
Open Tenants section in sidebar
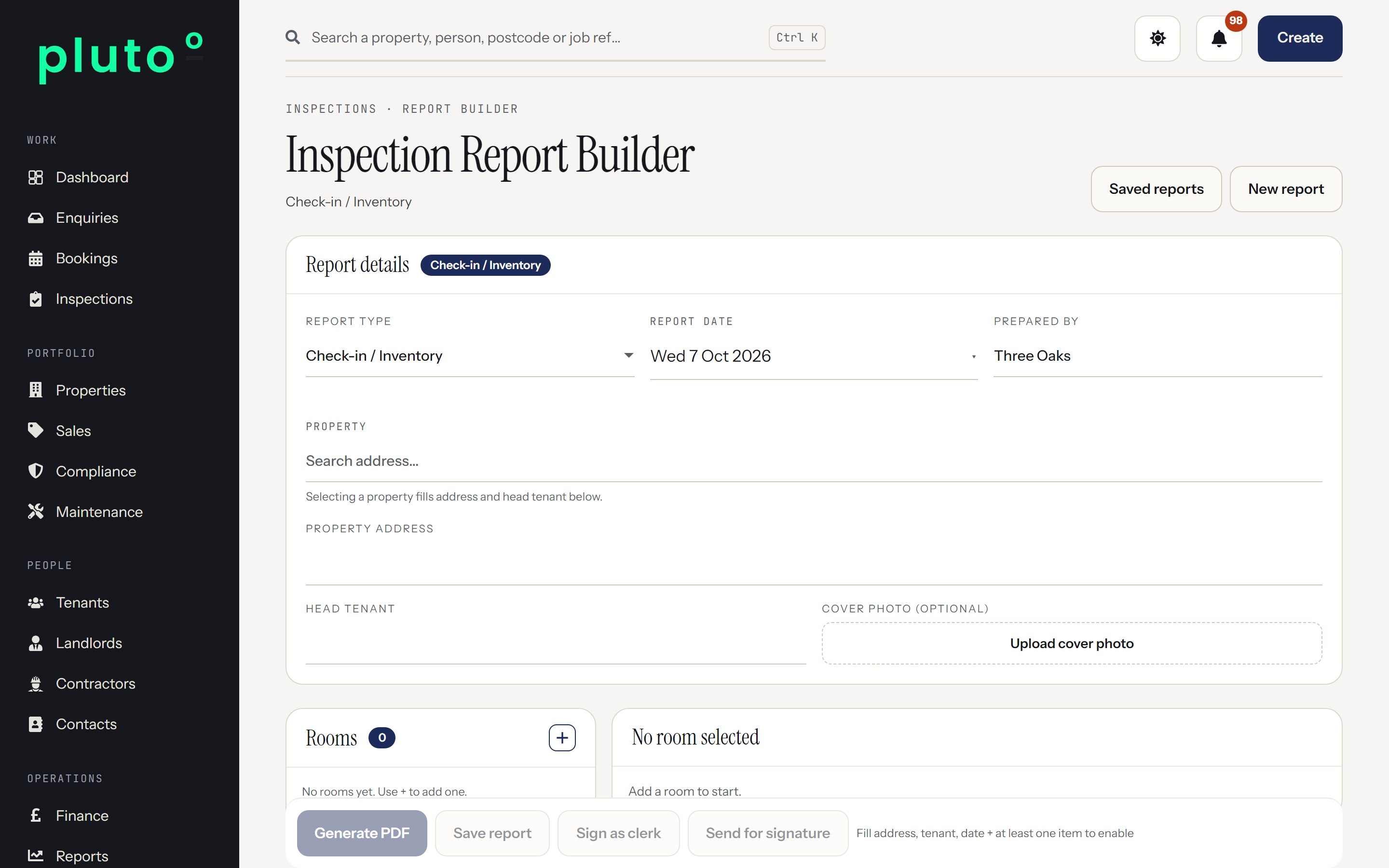[x=82, y=603]
